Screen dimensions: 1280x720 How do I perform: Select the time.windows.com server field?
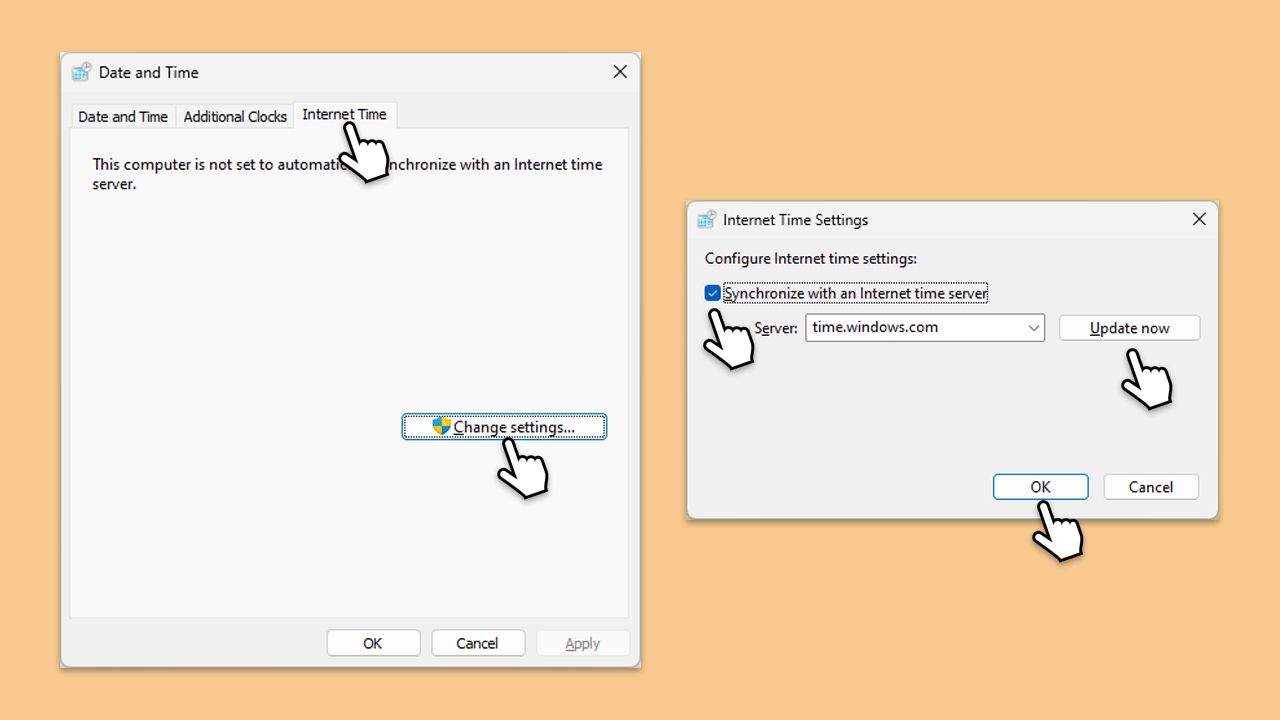(925, 328)
